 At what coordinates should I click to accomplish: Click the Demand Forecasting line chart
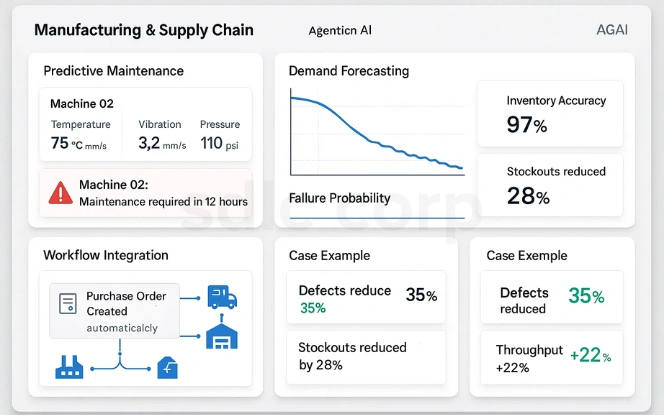376,133
